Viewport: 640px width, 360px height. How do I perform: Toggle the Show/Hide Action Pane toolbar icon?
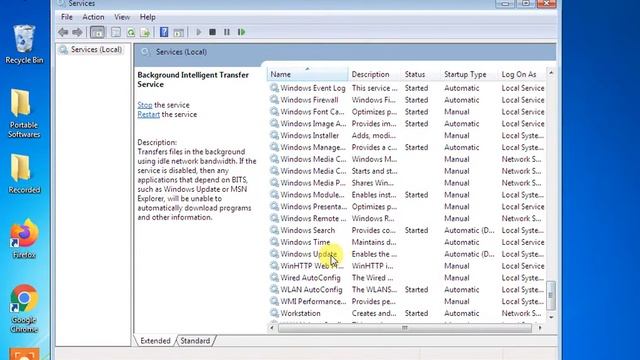tap(178, 32)
